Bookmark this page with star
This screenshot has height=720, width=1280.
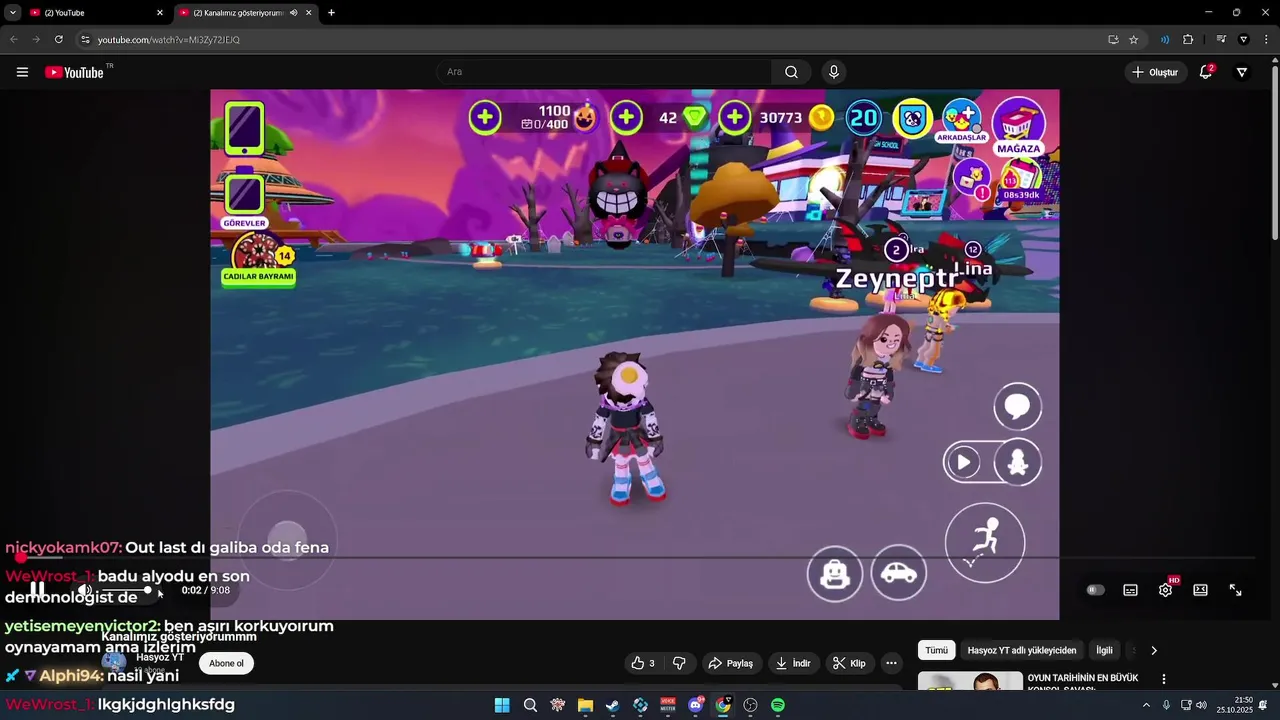[1133, 40]
